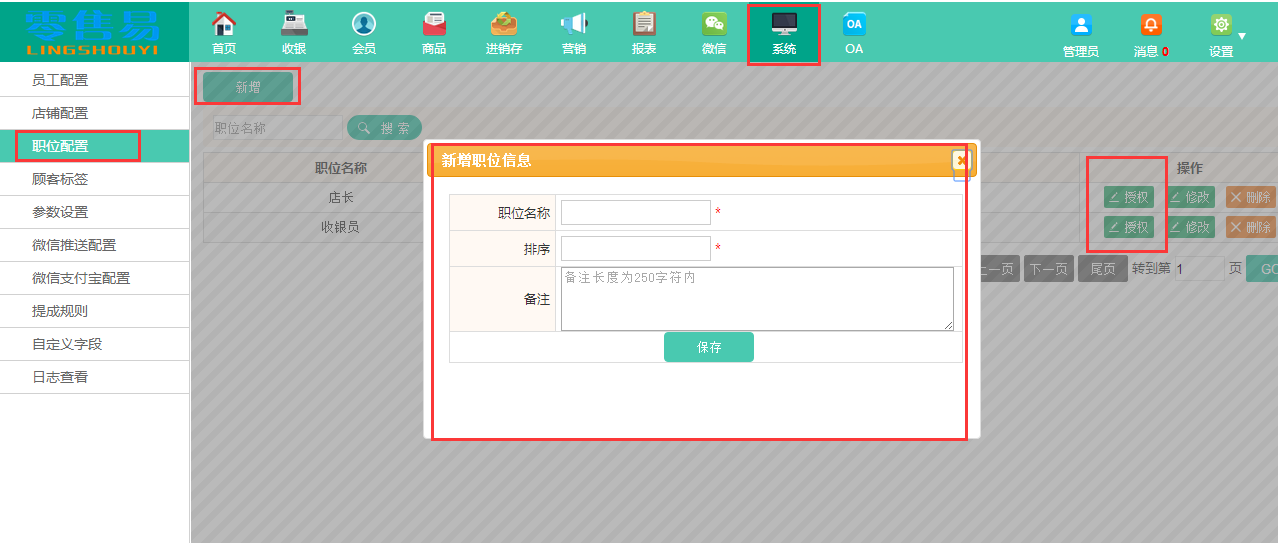Open the 营销 marketing megaphone icon
The image size is (1278, 543).
coord(574,24)
